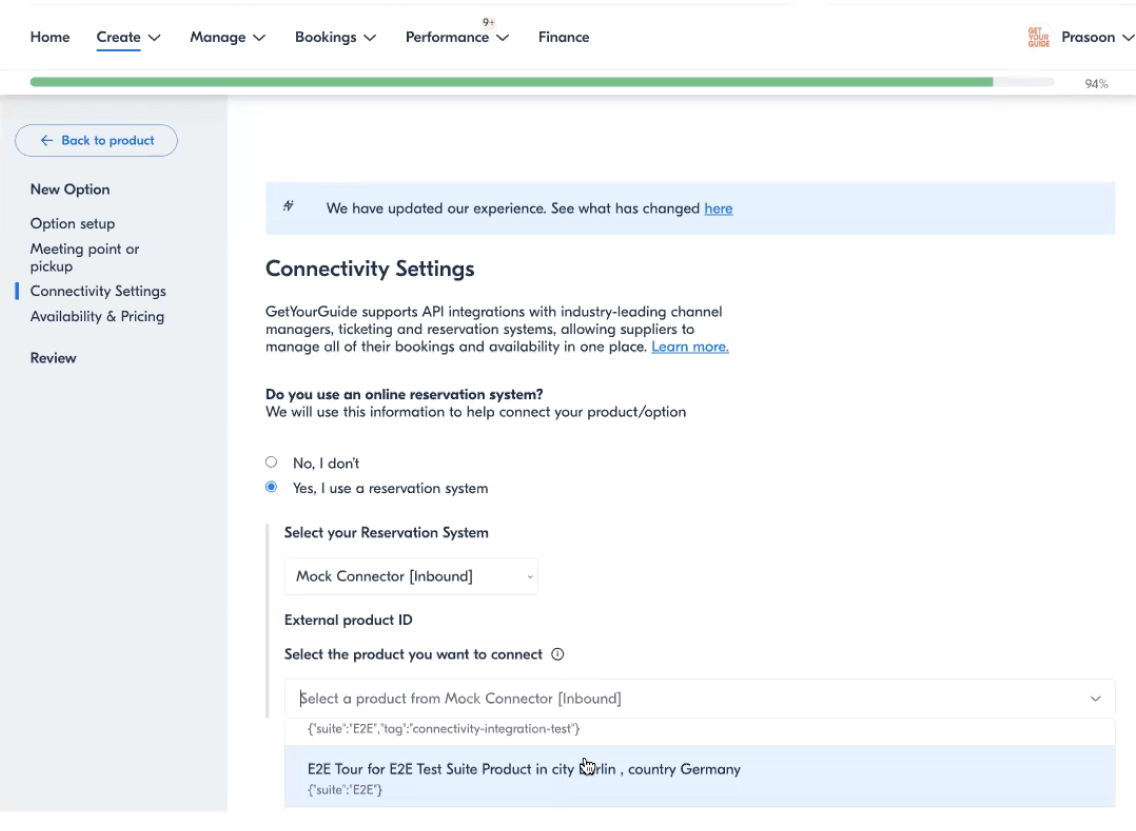Viewport: 1136px width, 831px height.
Task: Click the announcement icon in update banner
Action: [x=289, y=207]
